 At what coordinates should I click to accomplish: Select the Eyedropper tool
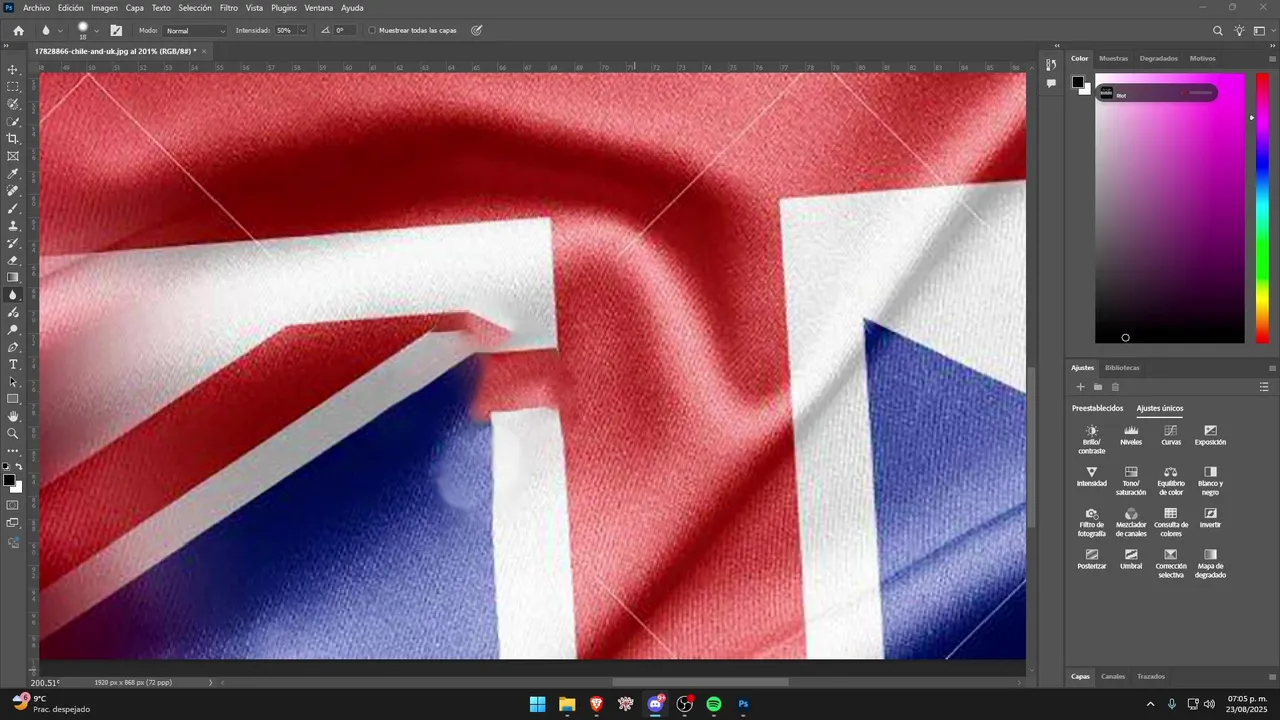click(x=13, y=174)
